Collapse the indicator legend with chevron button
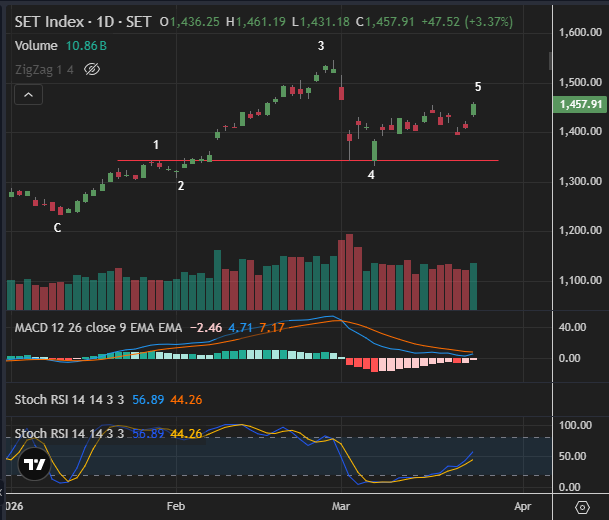The height and width of the screenshot is (520, 609). tap(28, 95)
